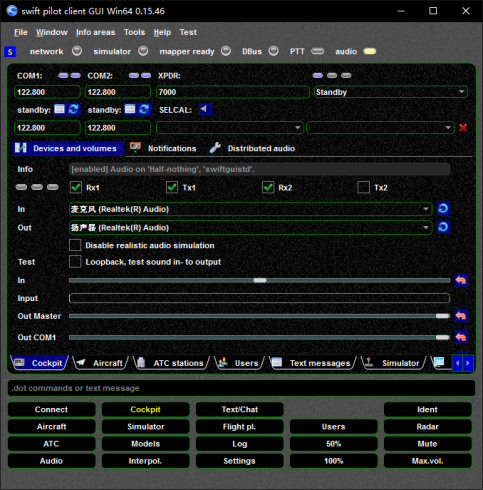
Task: Open the Users bottom tab
Action: [239, 363]
